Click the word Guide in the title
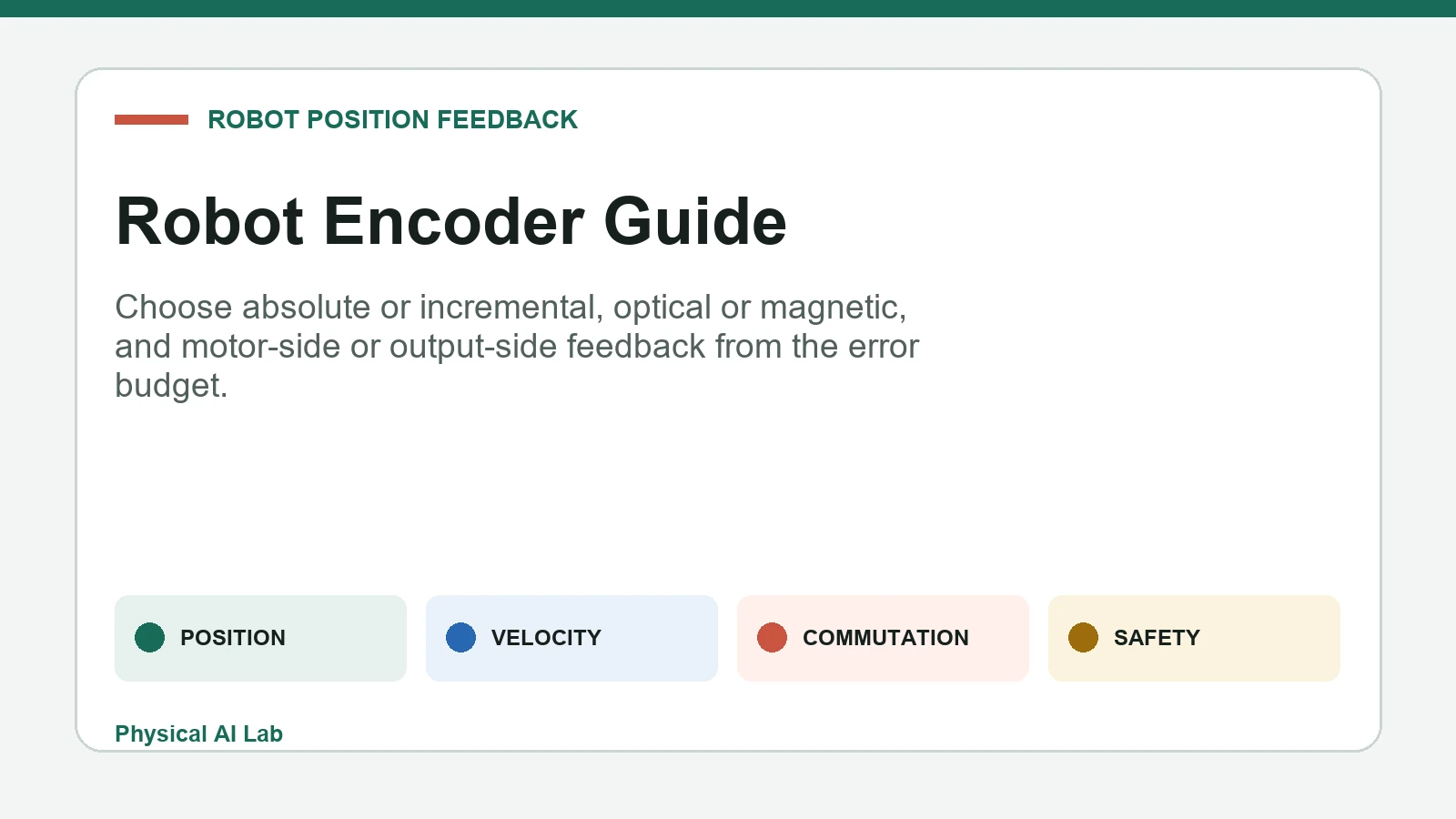 click(x=695, y=221)
